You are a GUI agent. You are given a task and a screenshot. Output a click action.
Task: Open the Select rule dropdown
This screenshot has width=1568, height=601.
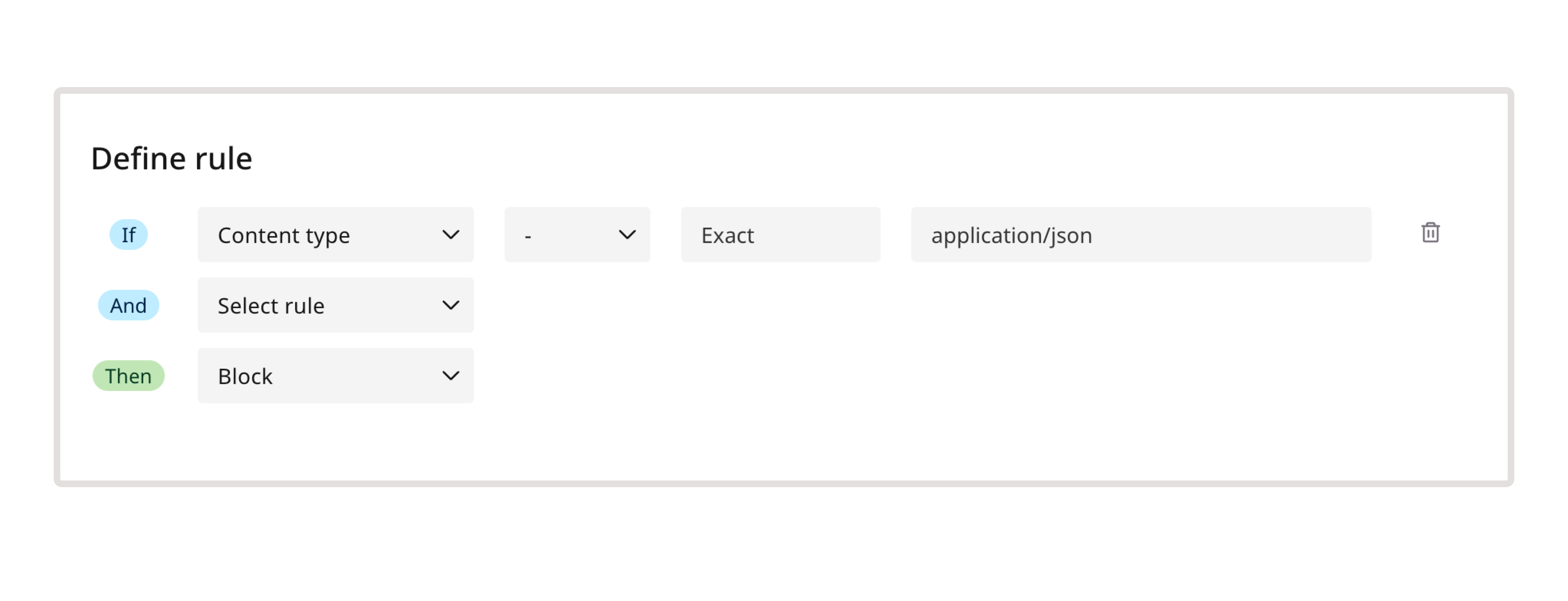click(335, 305)
